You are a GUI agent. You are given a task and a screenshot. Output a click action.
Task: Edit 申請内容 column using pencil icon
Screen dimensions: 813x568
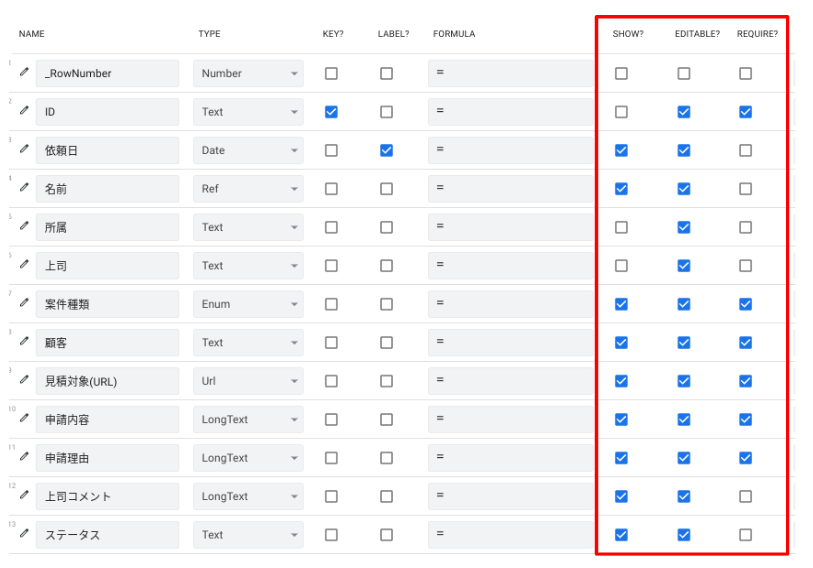[25, 418]
